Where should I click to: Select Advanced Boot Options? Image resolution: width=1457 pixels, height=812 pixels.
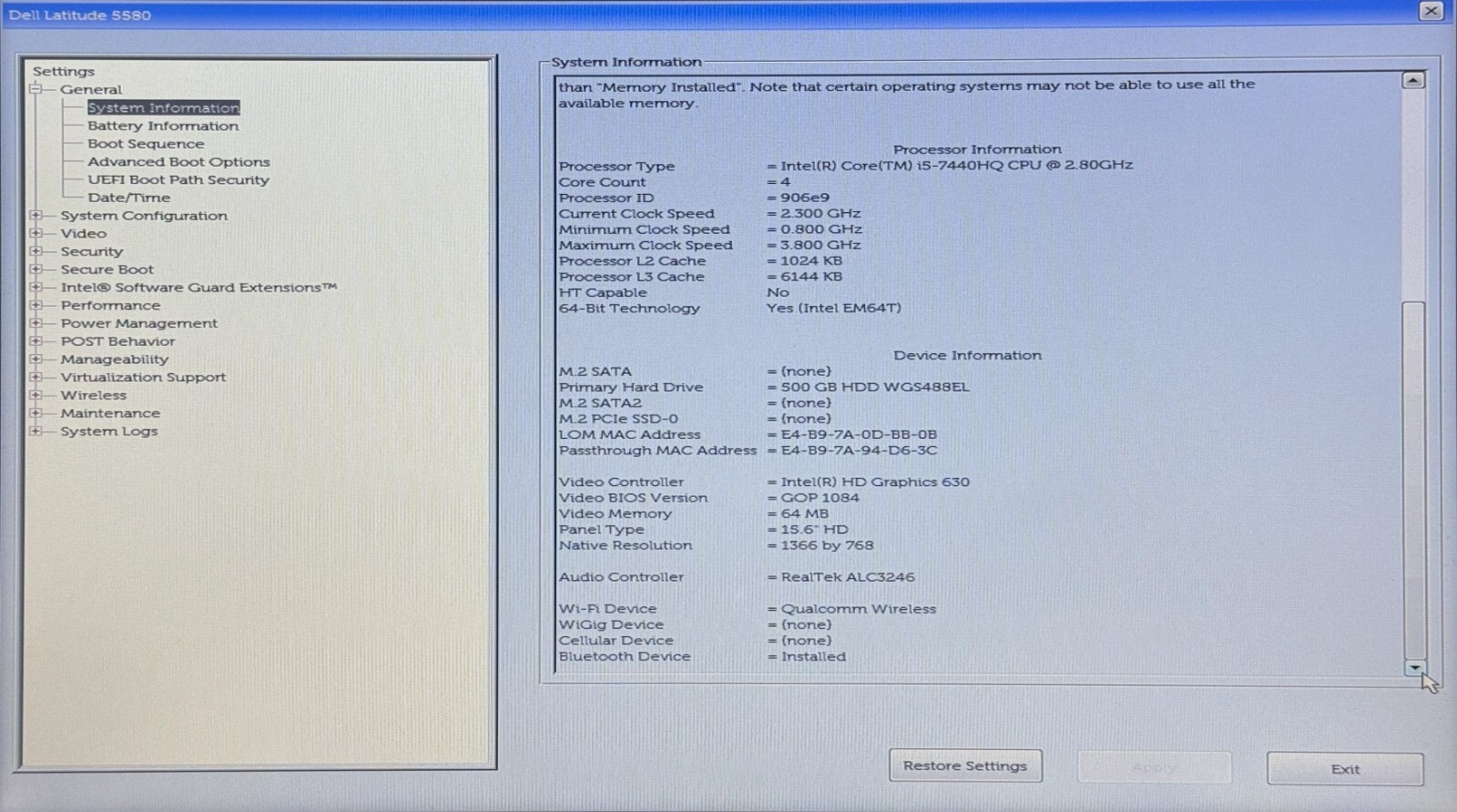coord(178,162)
